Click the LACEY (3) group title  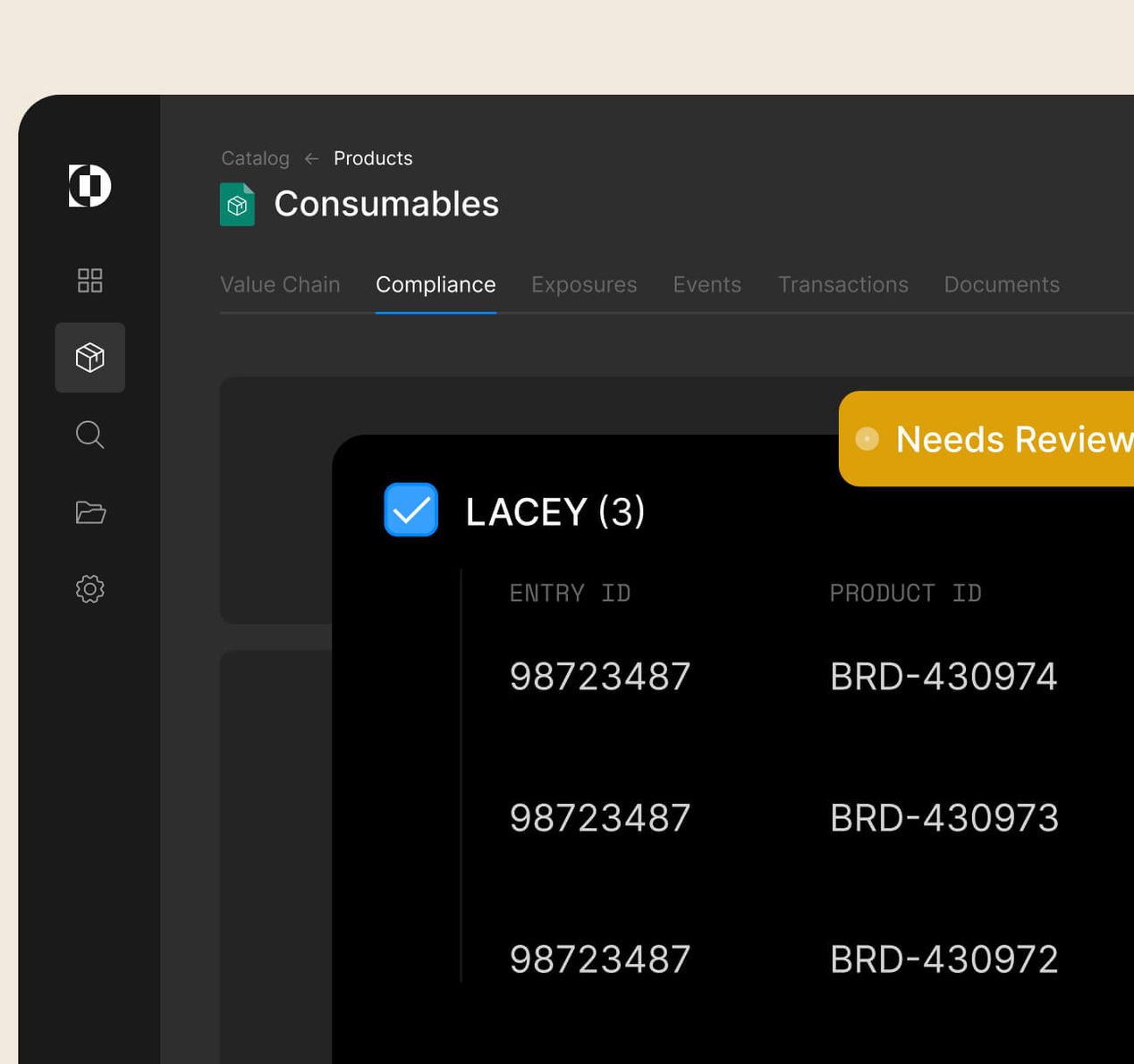554,511
